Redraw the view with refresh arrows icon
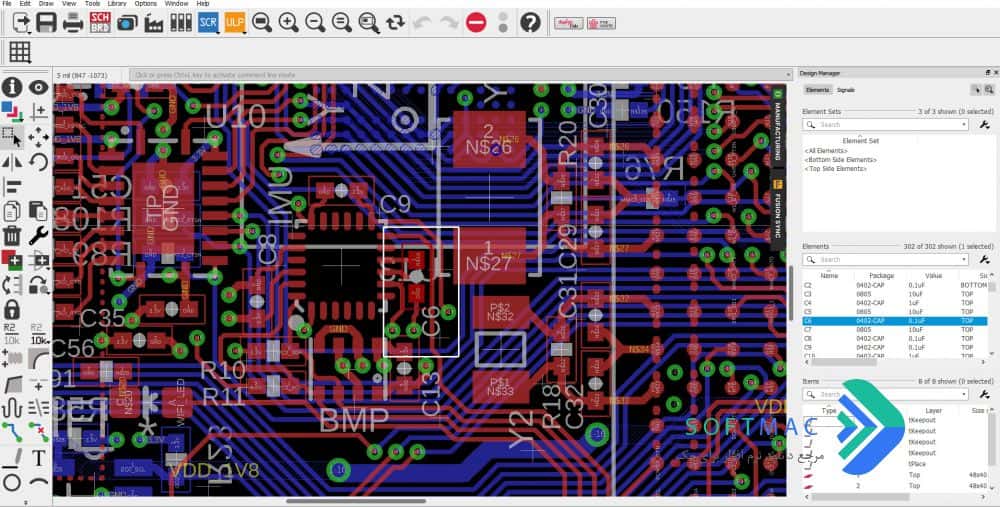 [395, 23]
